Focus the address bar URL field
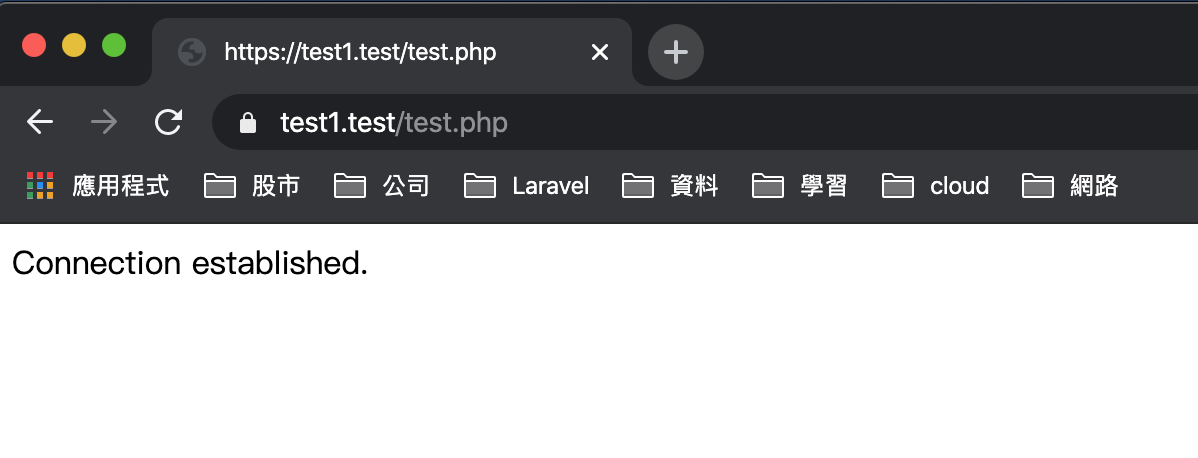This screenshot has height=458, width=1198. 703,122
